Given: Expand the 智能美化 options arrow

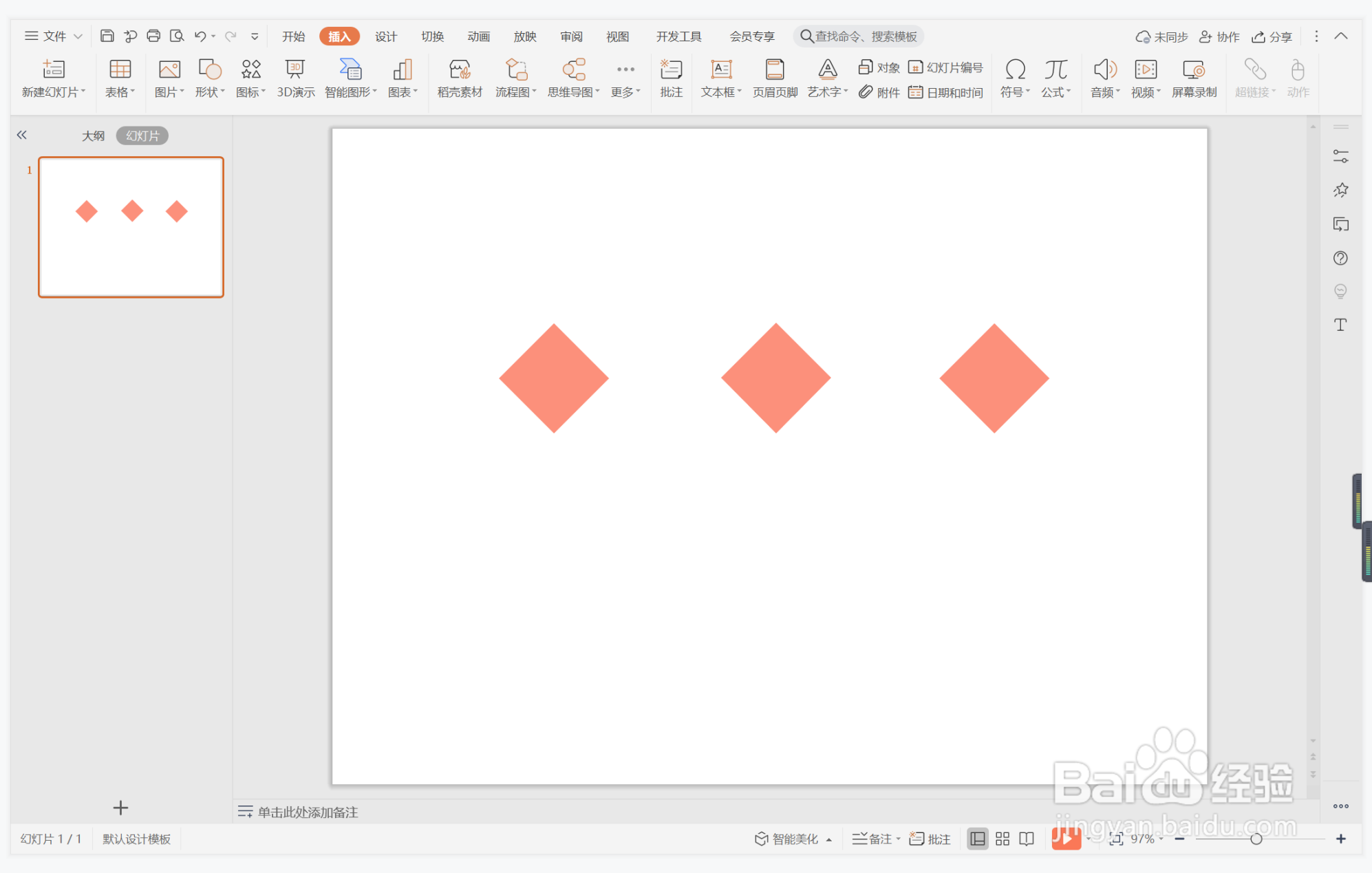Looking at the screenshot, I should coord(829,839).
